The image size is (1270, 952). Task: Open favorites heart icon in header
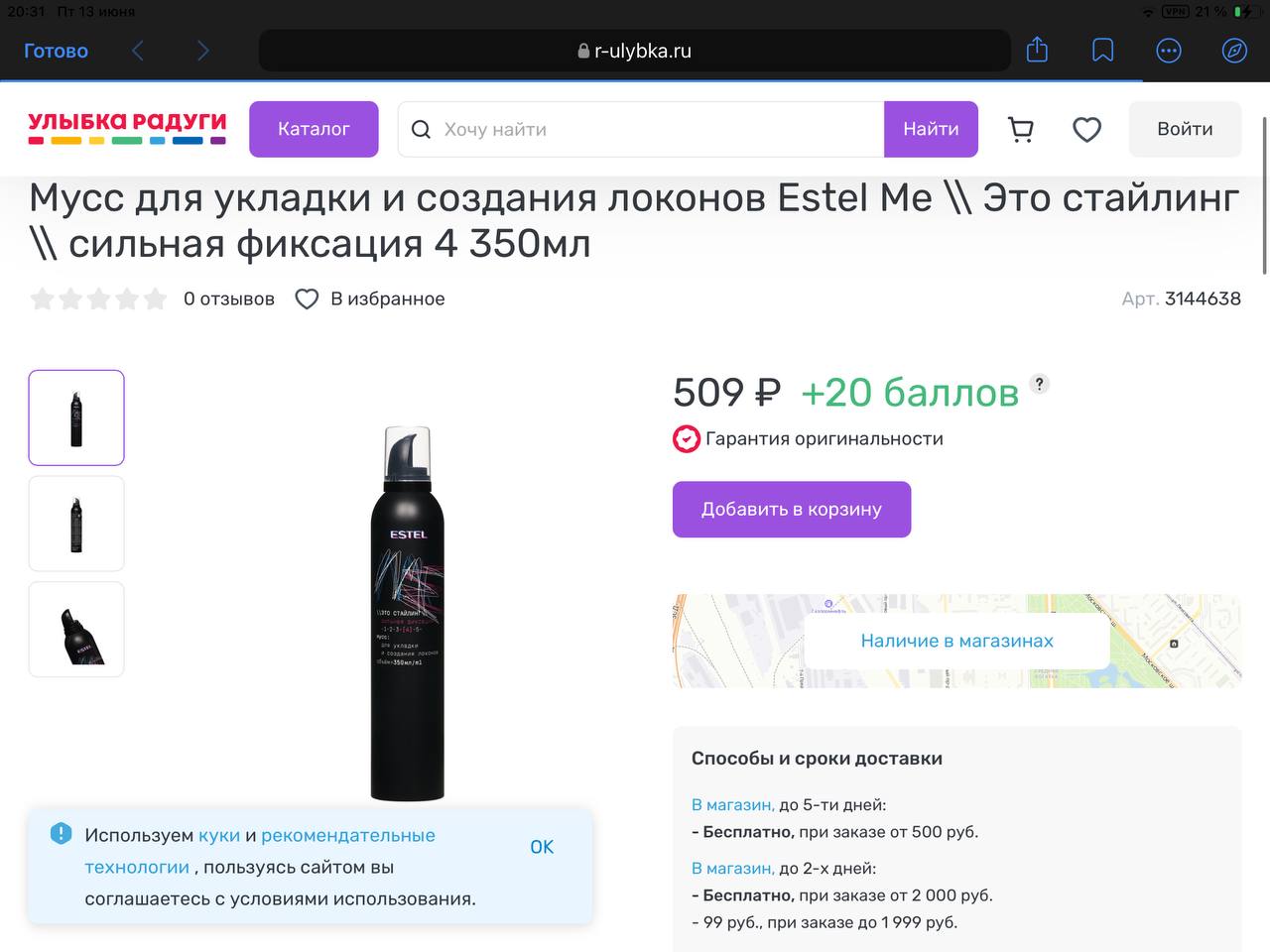coord(1086,130)
